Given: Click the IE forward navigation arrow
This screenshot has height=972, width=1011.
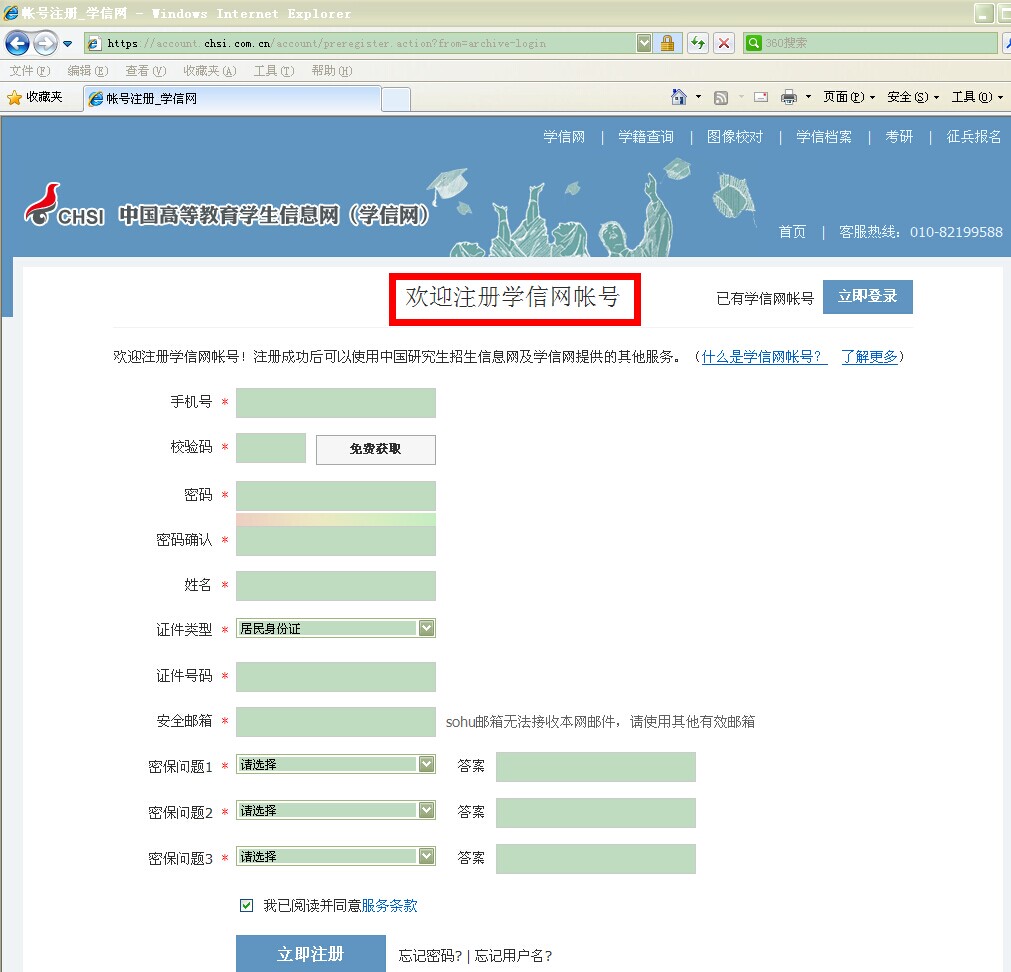Looking at the screenshot, I should (x=45, y=44).
